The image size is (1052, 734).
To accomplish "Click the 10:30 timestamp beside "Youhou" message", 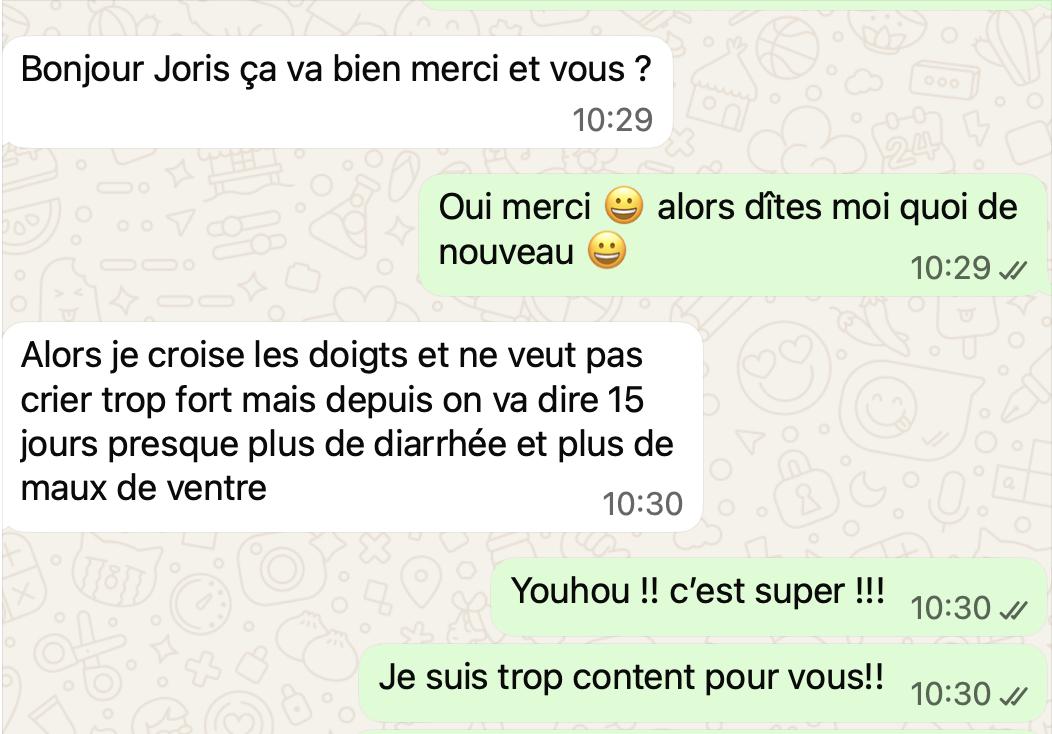I will [x=951, y=609].
